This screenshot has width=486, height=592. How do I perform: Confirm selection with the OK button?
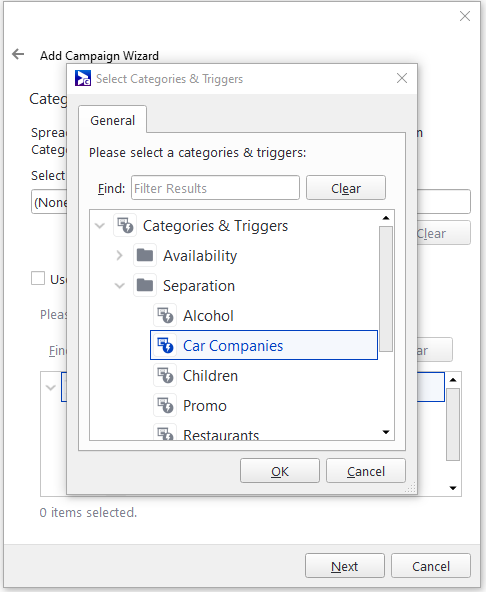(280, 471)
